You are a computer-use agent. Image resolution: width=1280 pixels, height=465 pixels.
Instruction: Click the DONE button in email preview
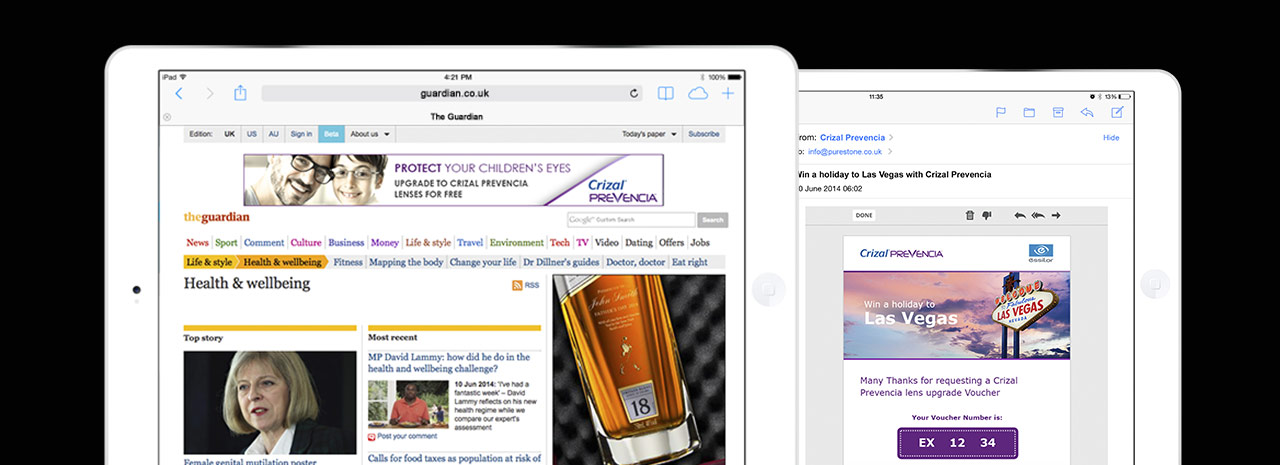(x=864, y=215)
